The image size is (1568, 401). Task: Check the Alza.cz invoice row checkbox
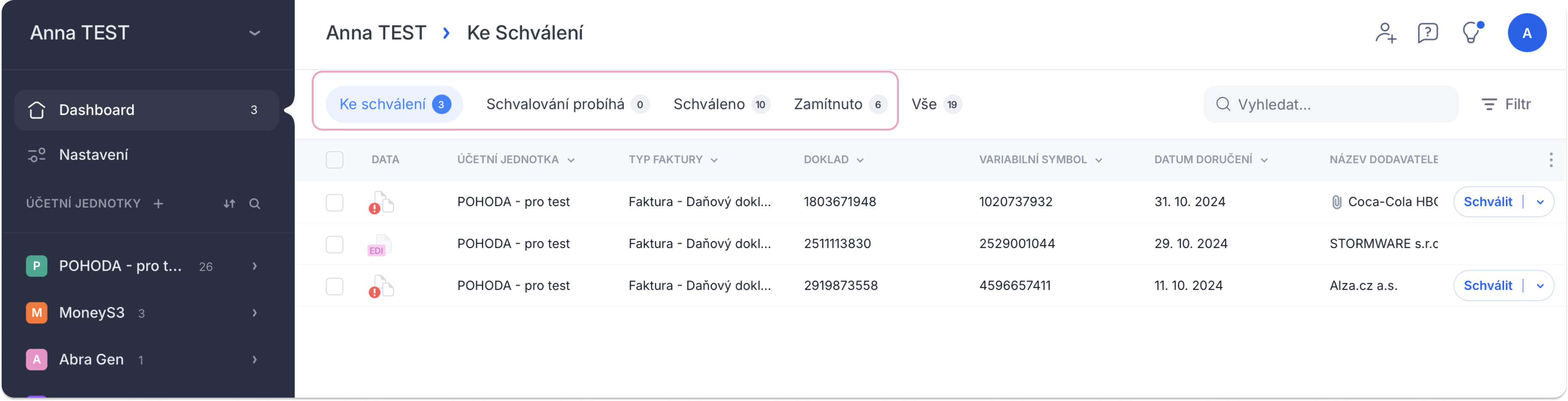tap(334, 286)
